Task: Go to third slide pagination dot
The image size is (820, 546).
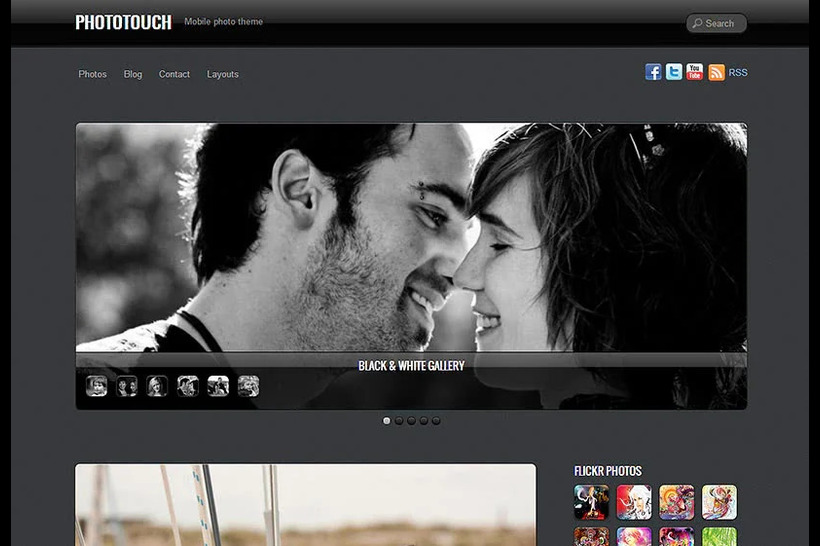Action: pyautogui.click(x=411, y=421)
